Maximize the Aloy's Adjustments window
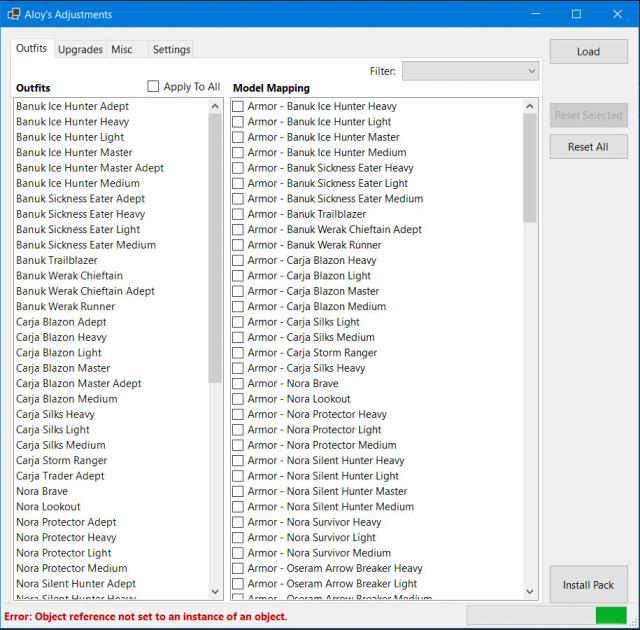The height and width of the screenshot is (630, 640). (576, 14)
